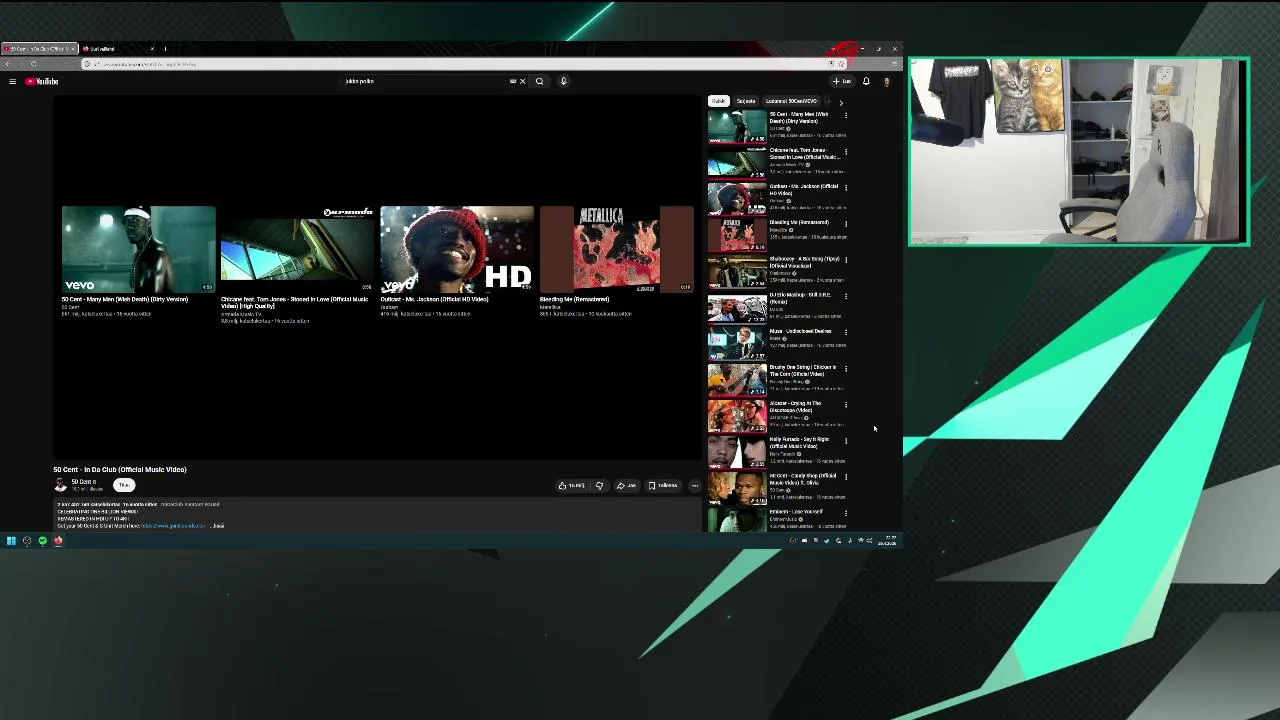Save the video with Tallenna button
1280x720 pixels.
point(663,486)
